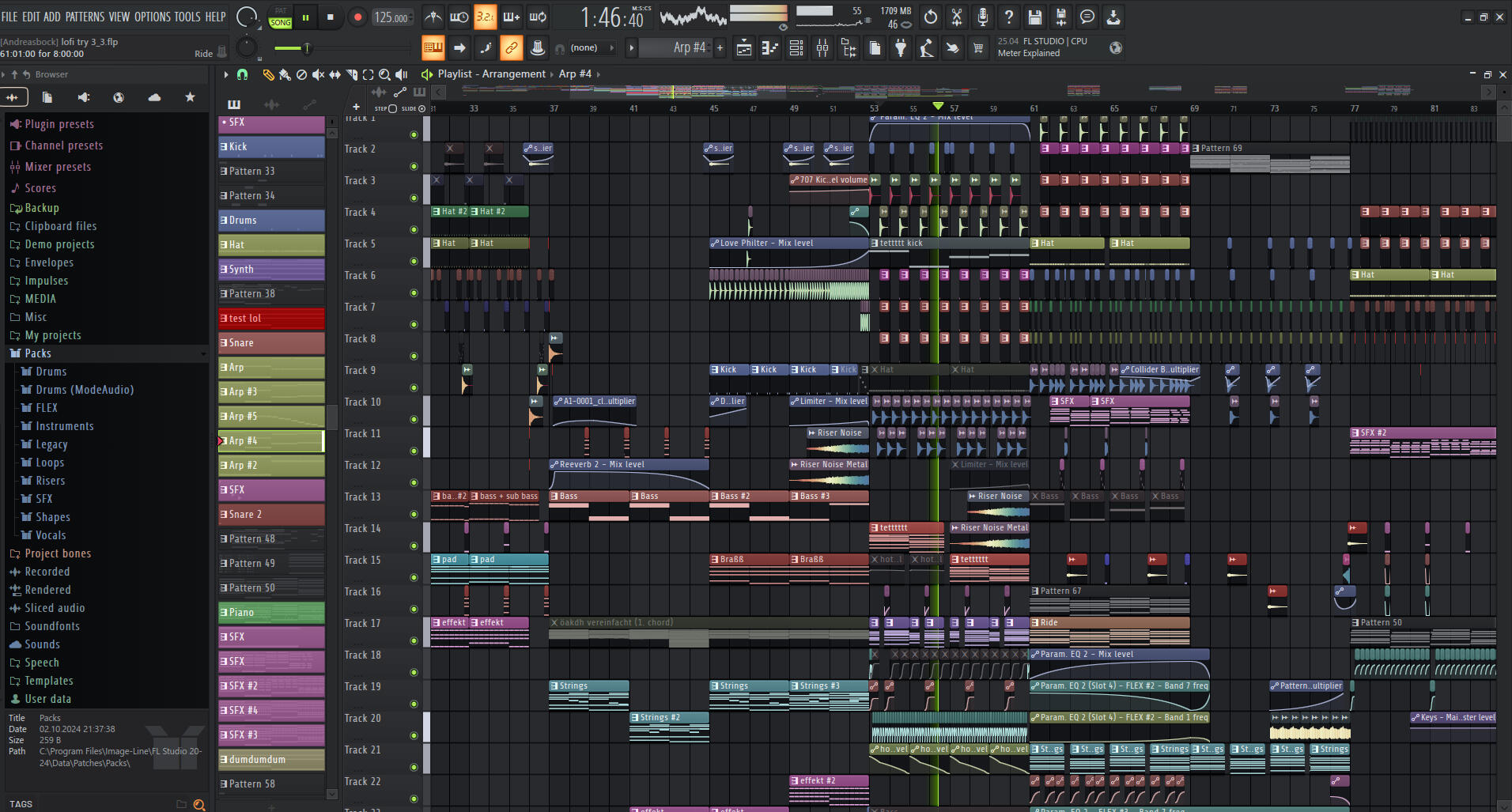Click the metronome icon in the toolbar
This screenshot has height=812, width=1512.
(433, 17)
